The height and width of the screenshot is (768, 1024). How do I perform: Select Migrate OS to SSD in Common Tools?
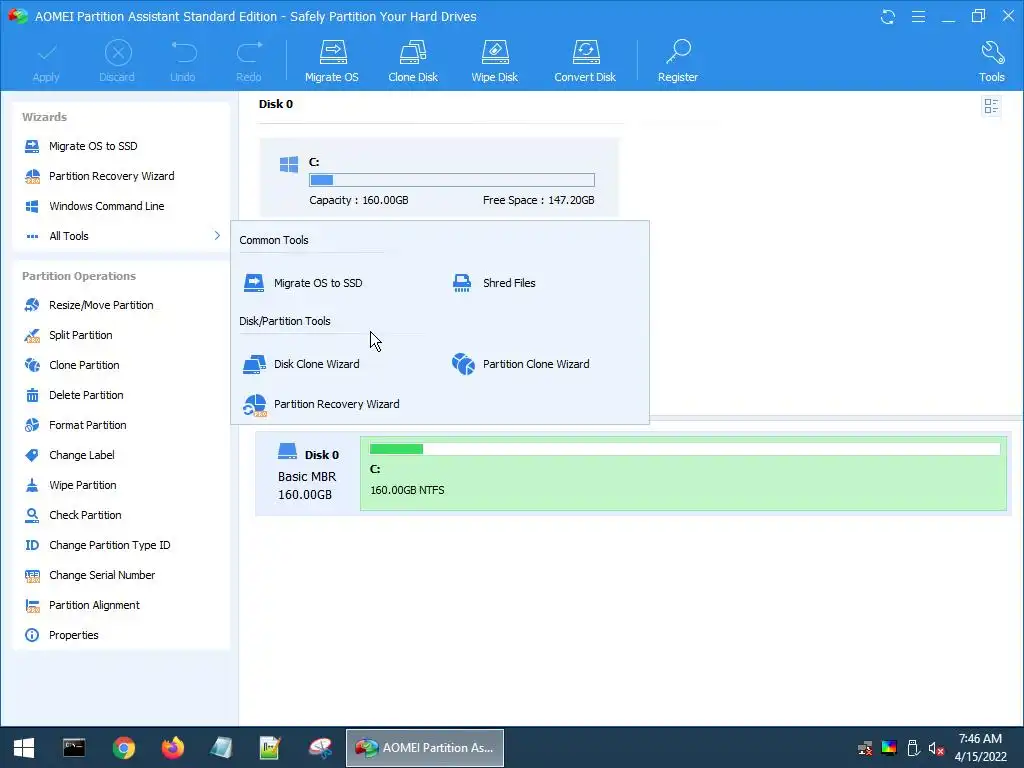(x=303, y=283)
